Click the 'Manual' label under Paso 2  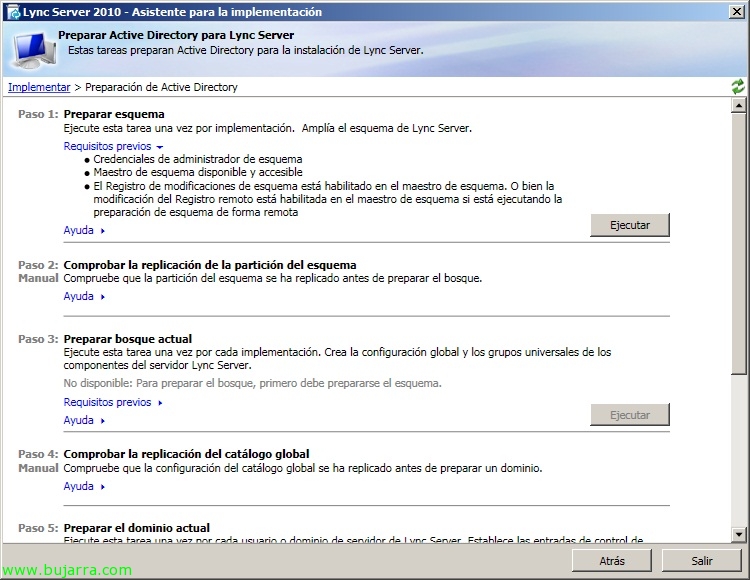pyautogui.click(x=38, y=278)
